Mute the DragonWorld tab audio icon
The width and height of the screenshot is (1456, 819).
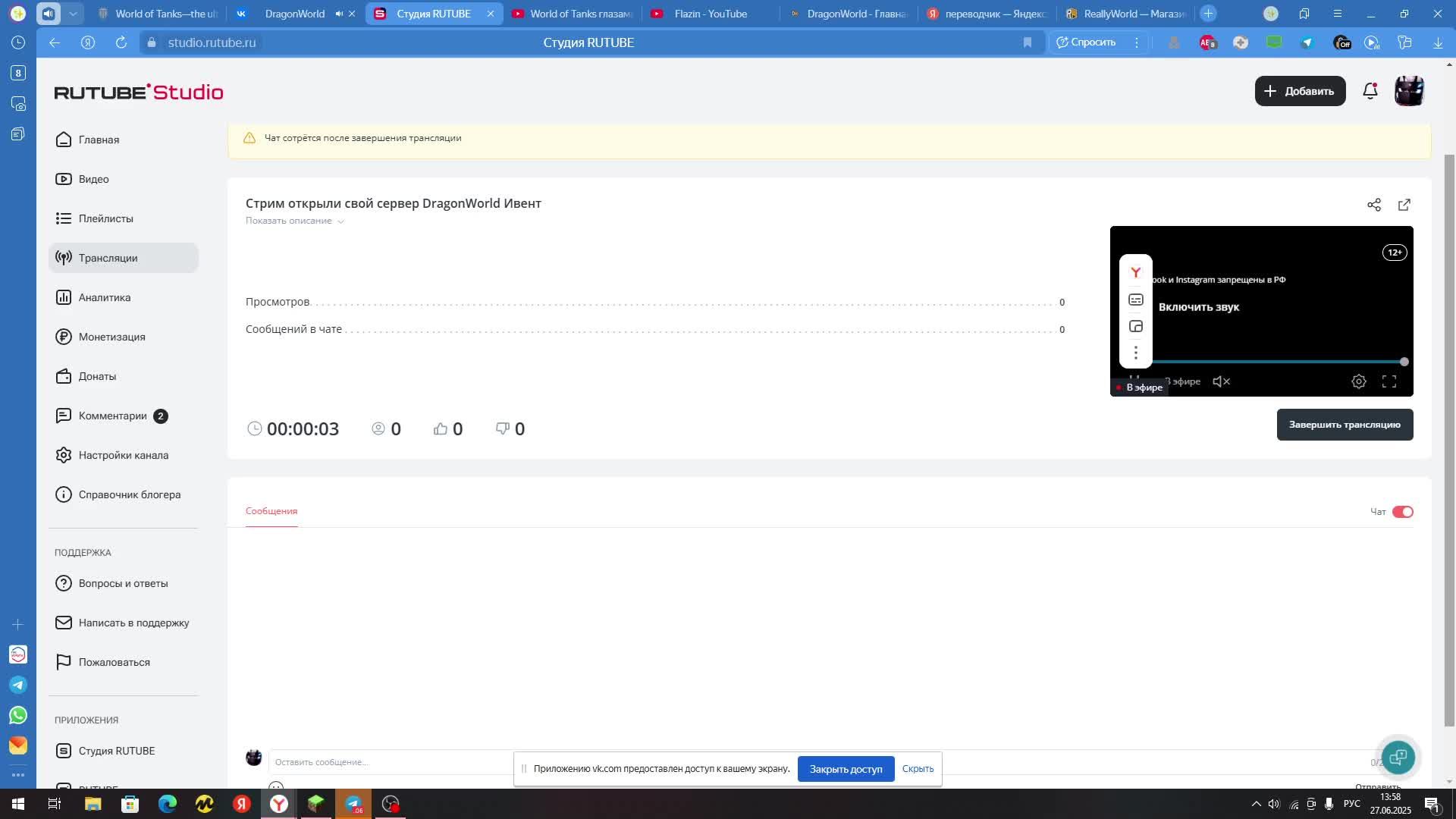coord(339,14)
